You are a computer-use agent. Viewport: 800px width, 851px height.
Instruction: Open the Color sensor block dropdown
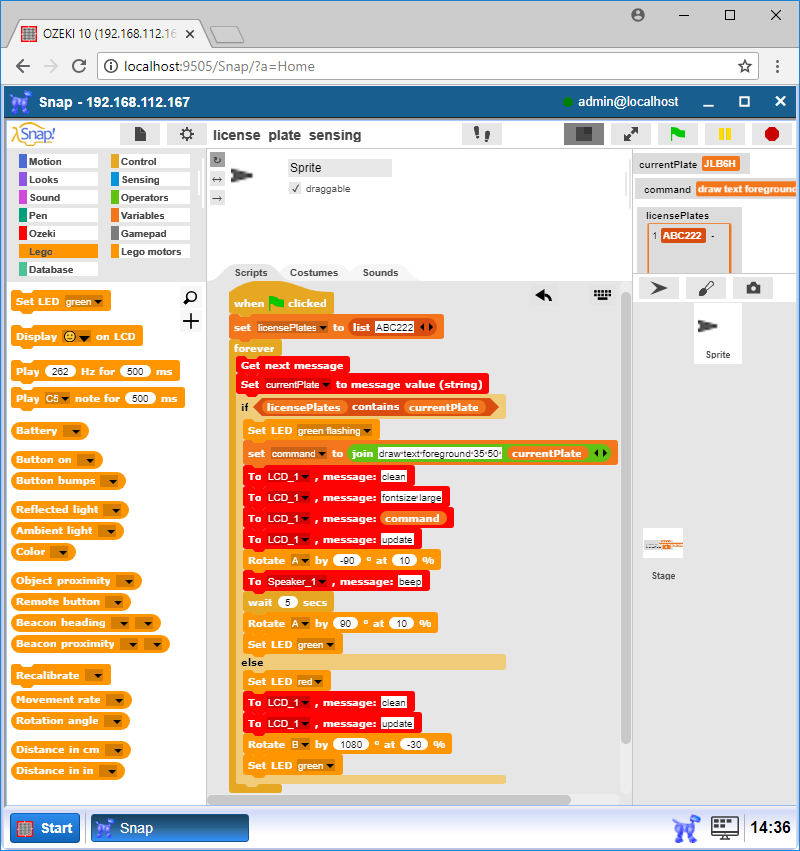pyautogui.click(x=62, y=552)
